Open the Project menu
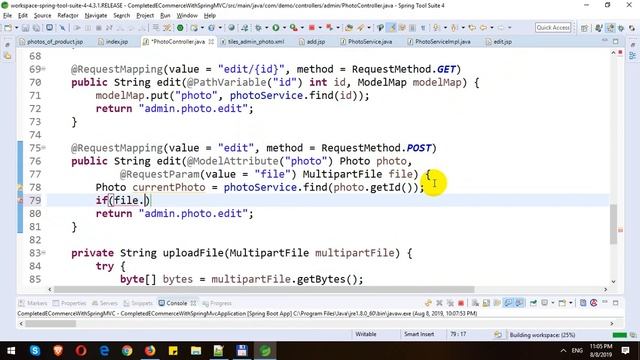 click(x=145, y=16)
